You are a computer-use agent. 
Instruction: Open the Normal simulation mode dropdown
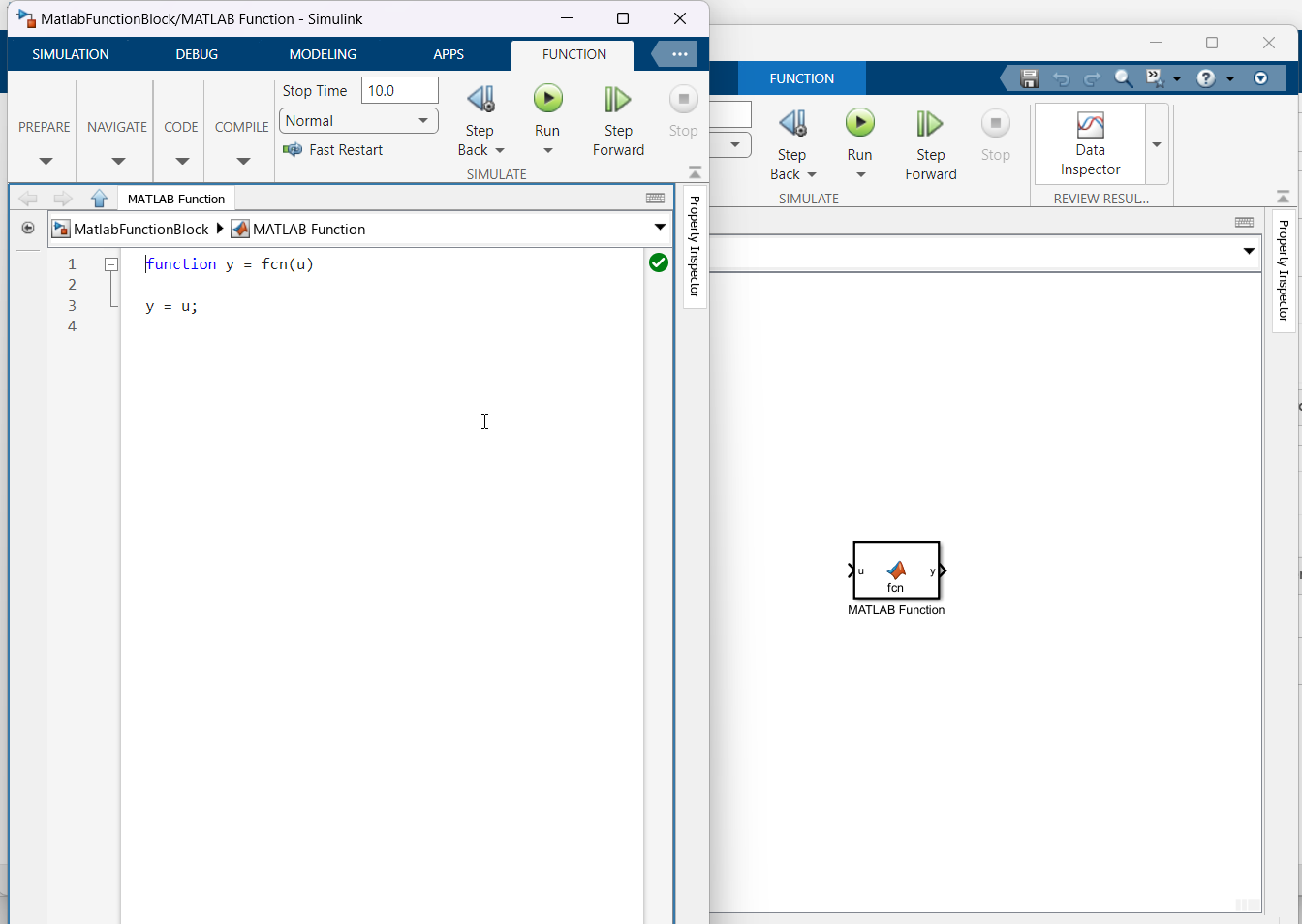[358, 121]
